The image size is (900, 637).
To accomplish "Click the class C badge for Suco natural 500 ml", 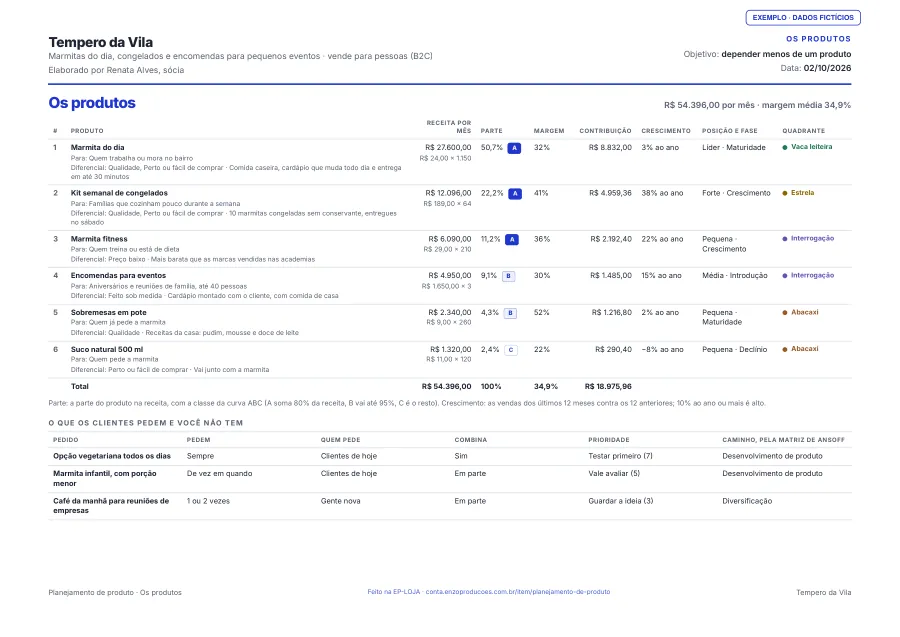I will tap(511, 350).
